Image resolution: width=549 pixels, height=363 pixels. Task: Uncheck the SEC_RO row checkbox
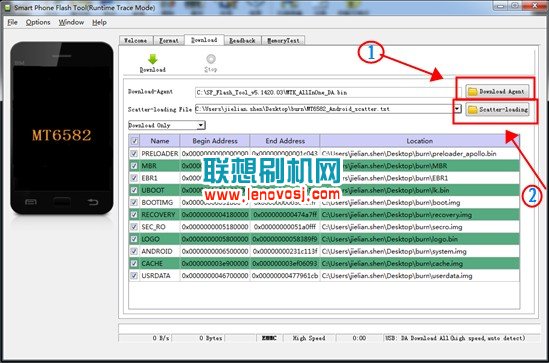click(134, 227)
